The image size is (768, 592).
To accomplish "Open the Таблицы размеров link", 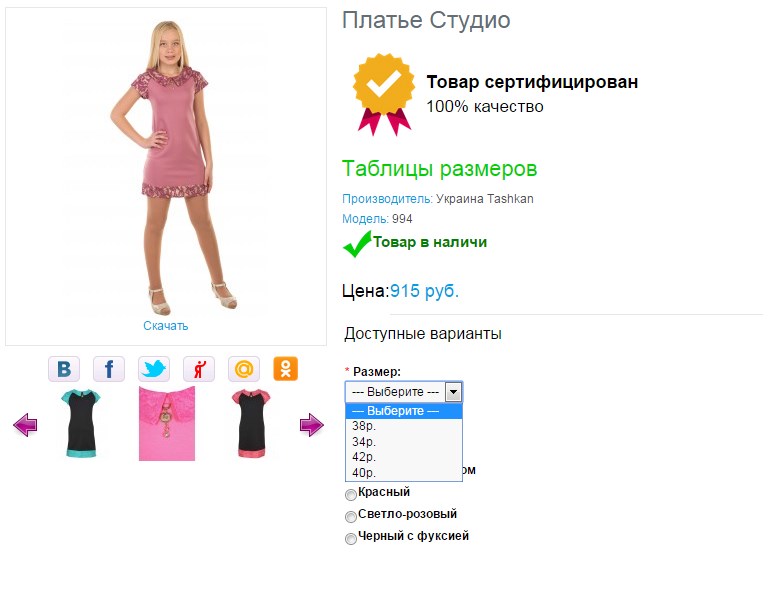I will [x=439, y=169].
